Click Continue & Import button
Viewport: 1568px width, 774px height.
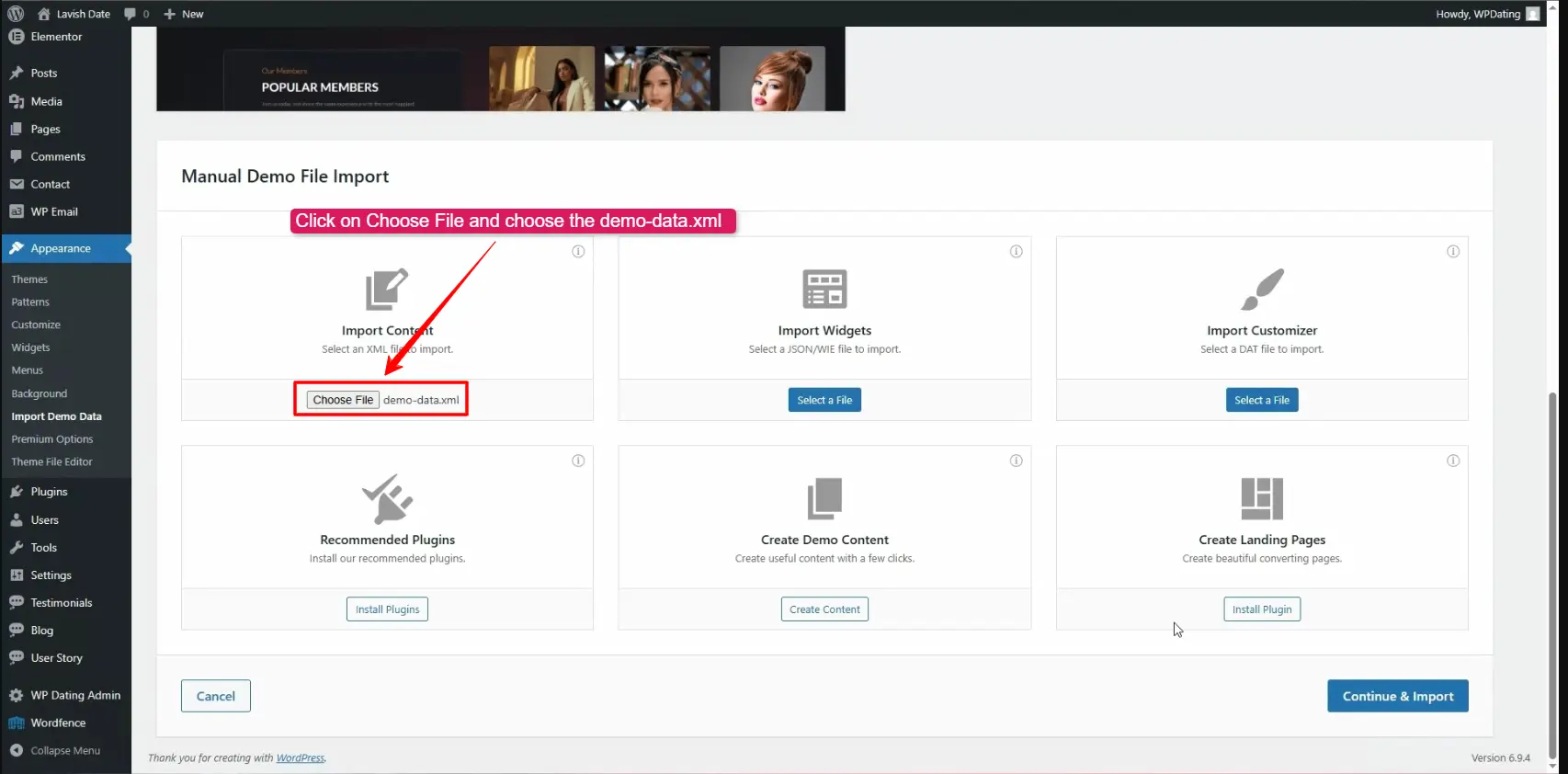(1397, 696)
